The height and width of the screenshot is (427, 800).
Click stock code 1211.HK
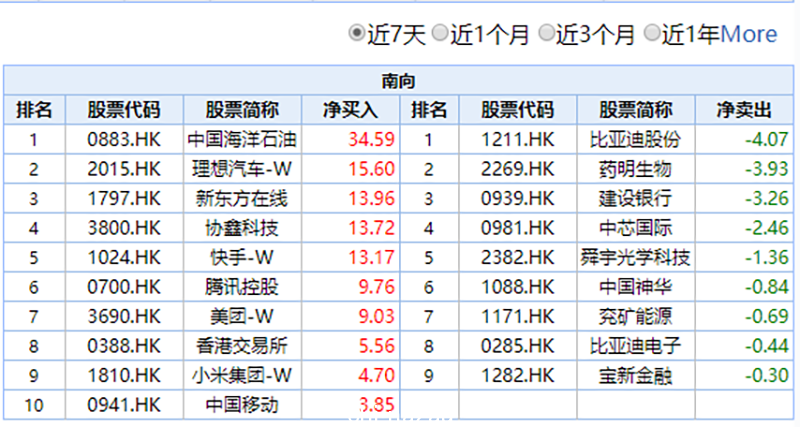[517, 139]
